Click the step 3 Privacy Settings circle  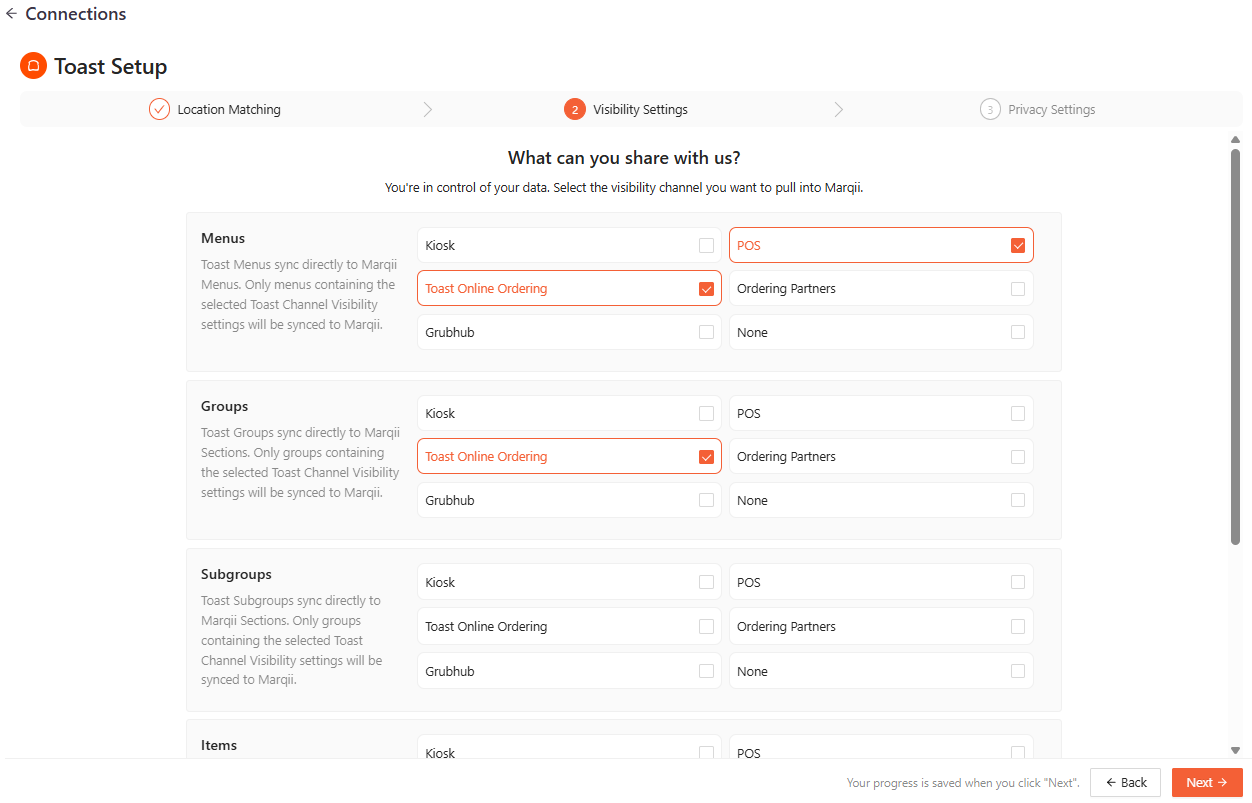coord(989,109)
